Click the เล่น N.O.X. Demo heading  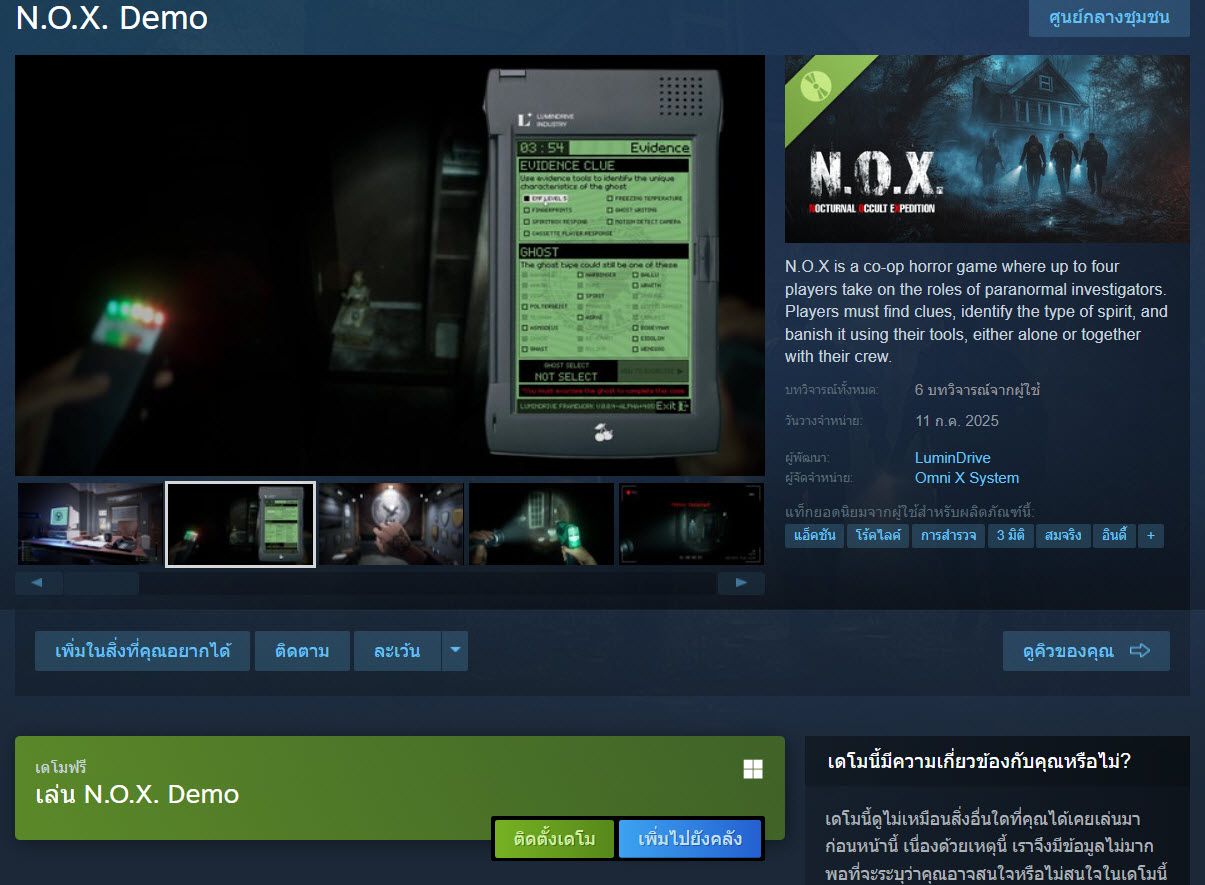(137, 795)
